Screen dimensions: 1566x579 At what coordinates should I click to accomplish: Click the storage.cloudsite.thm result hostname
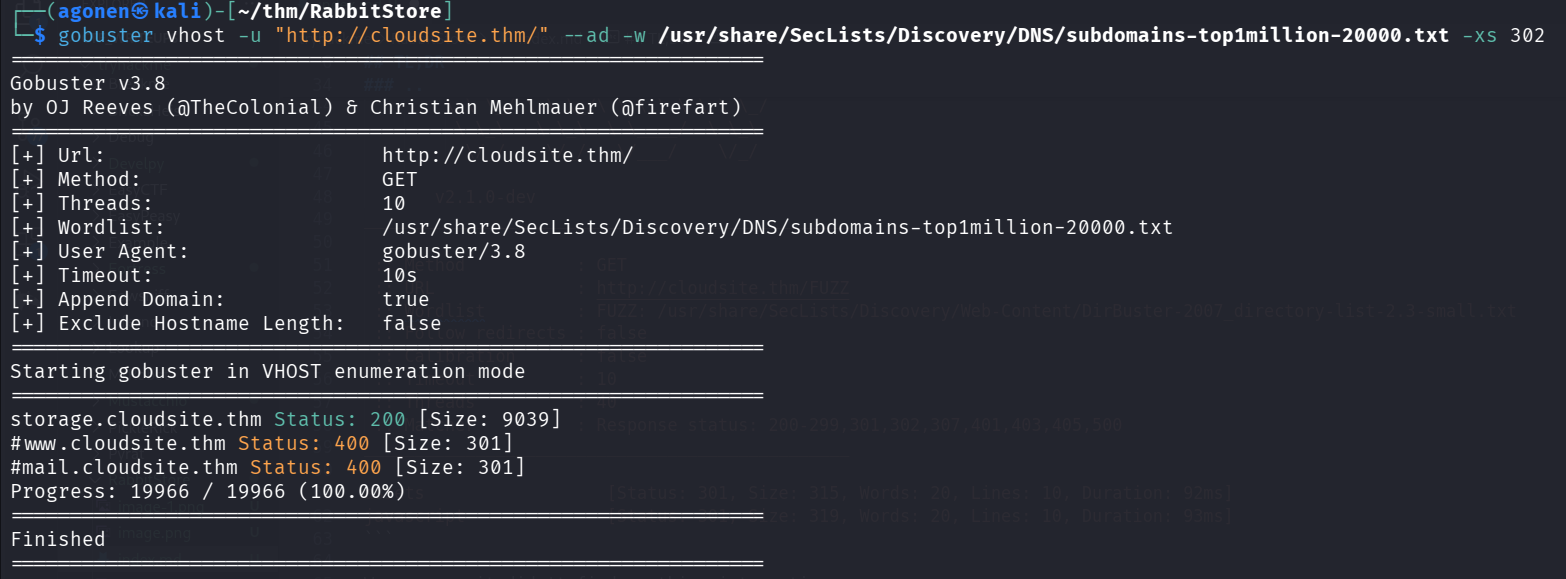point(136,419)
